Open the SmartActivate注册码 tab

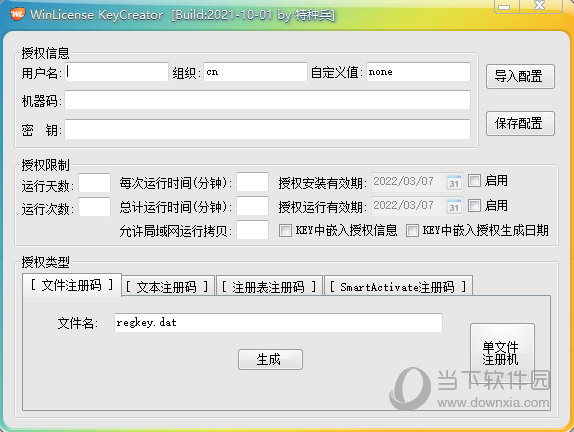click(x=398, y=287)
